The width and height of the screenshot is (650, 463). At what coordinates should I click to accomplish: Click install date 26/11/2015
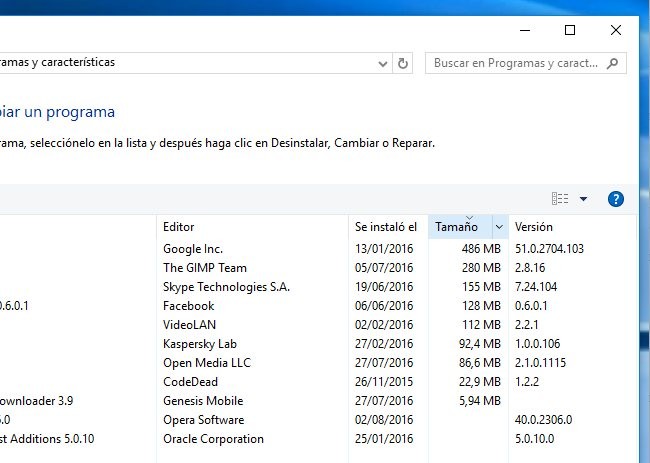pos(384,382)
